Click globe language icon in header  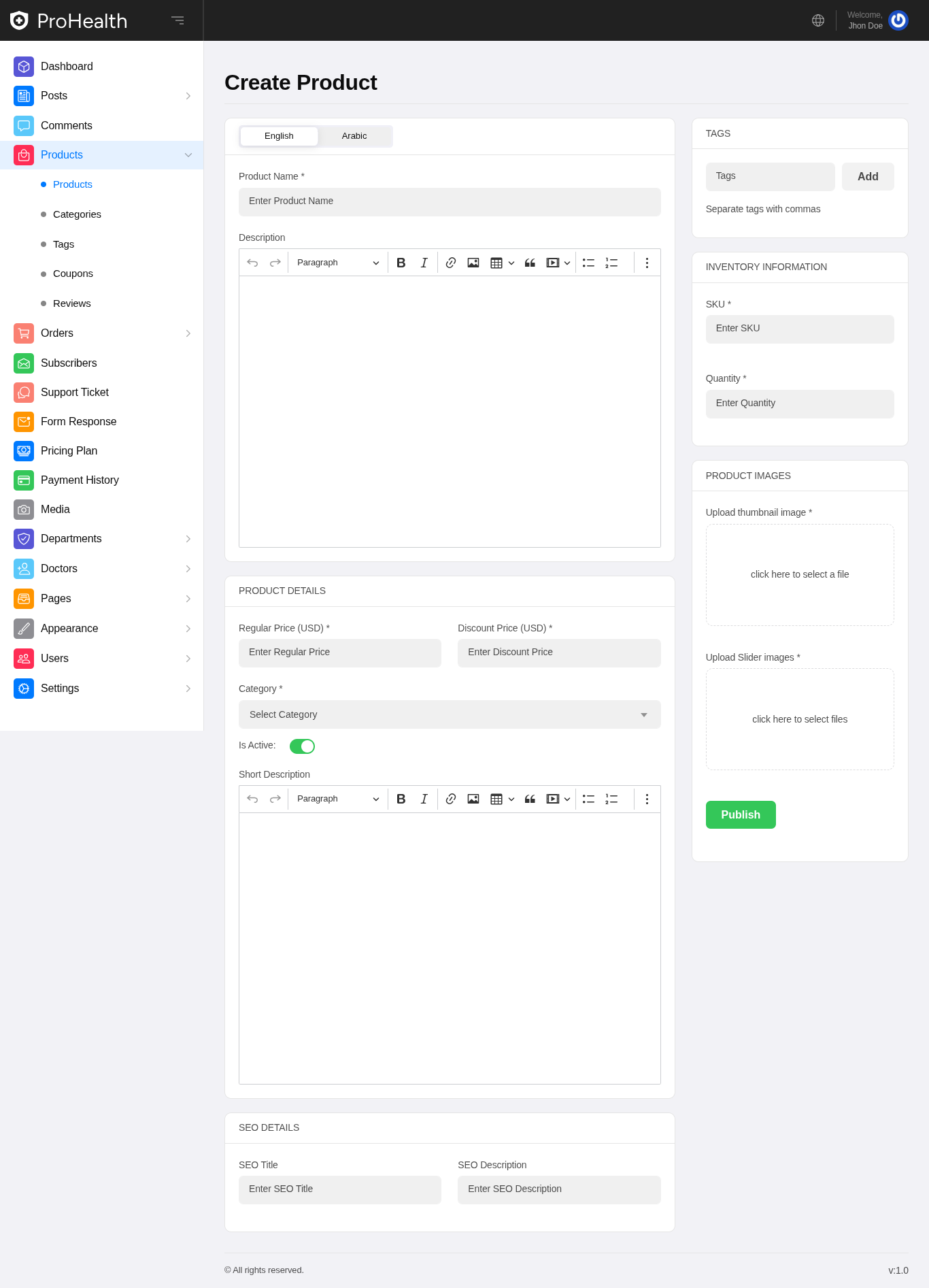pos(818,20)
